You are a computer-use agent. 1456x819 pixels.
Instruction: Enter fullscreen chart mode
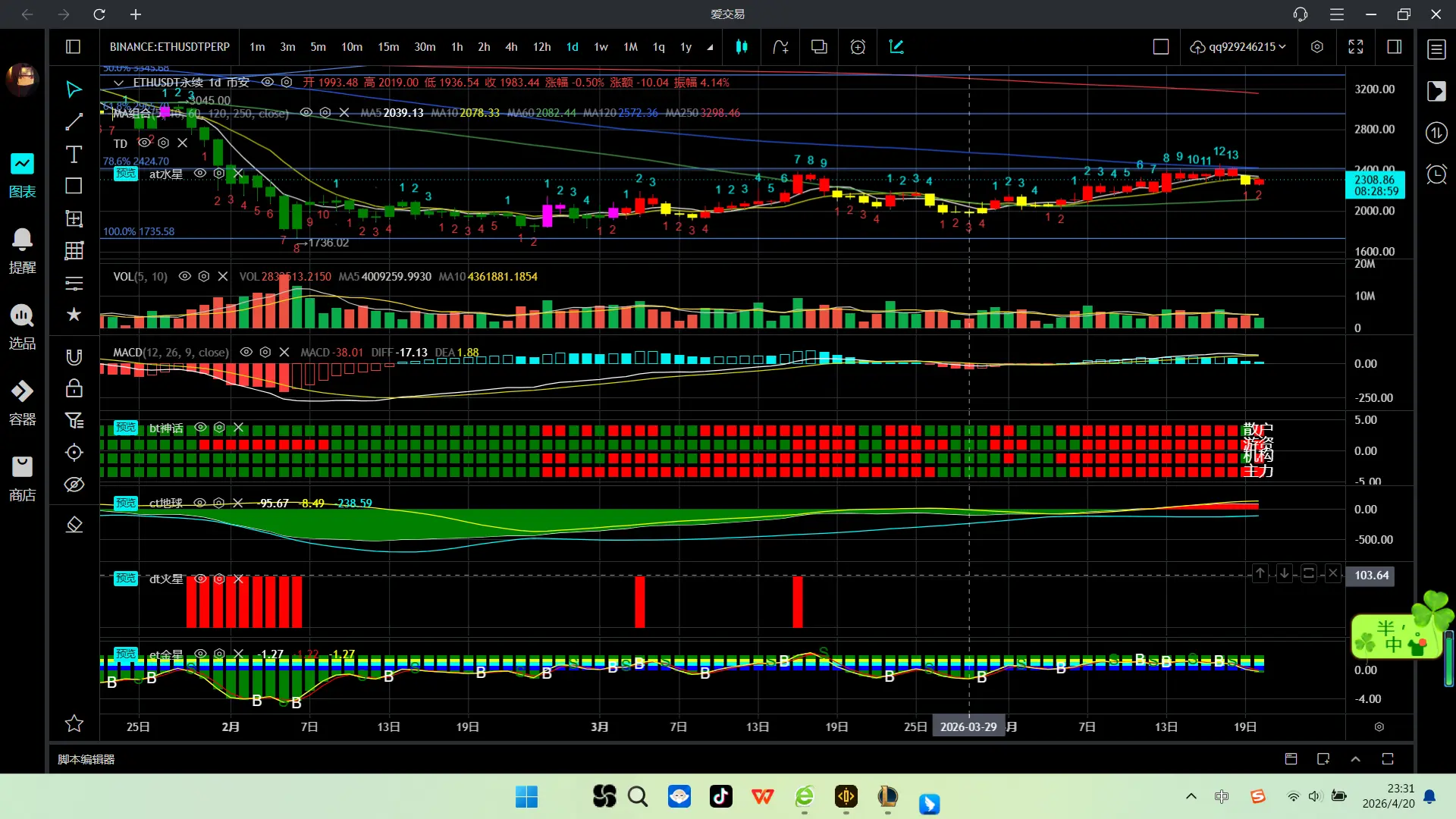[1356, 47]
